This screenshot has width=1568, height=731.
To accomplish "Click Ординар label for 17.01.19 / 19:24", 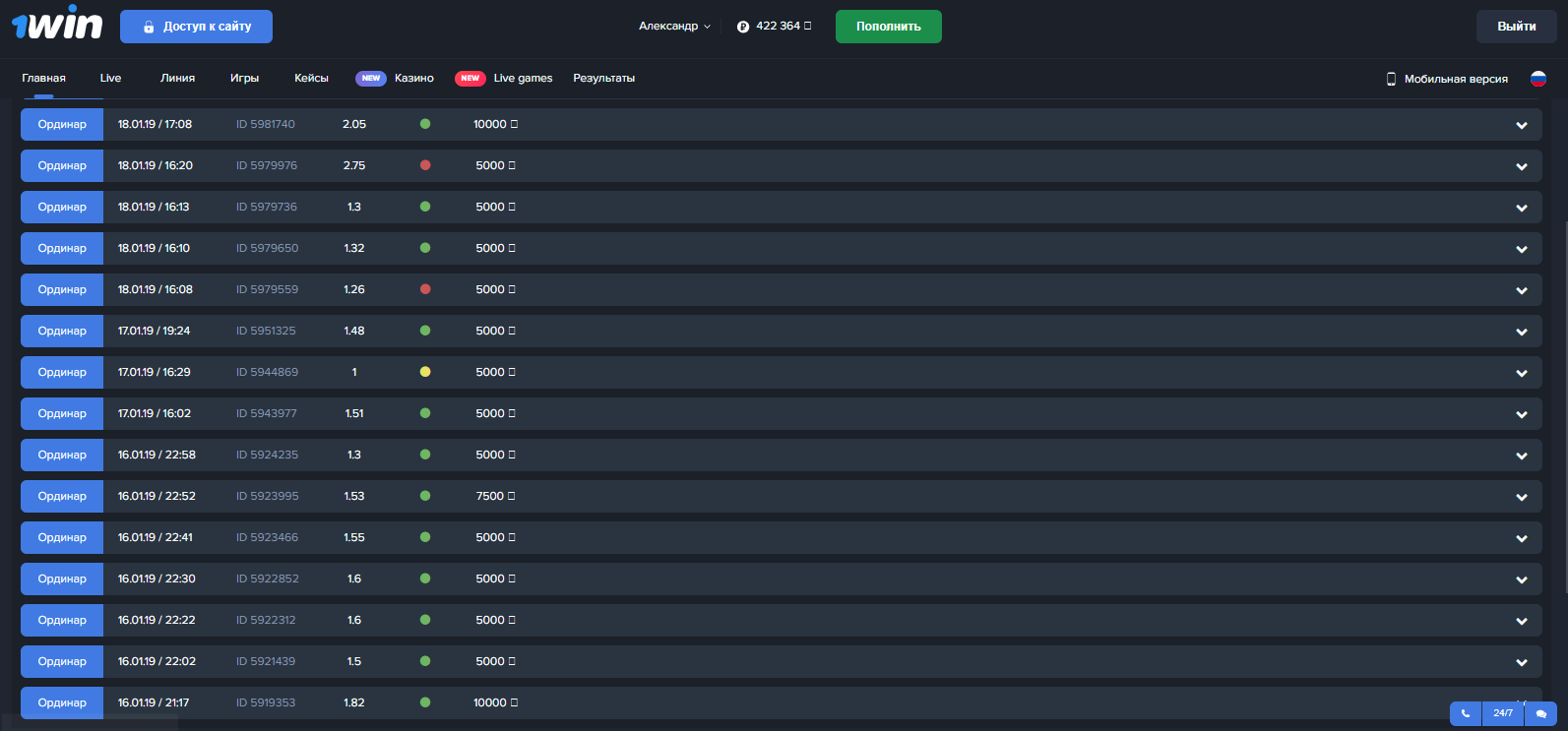I will click(x=62, y=331).
